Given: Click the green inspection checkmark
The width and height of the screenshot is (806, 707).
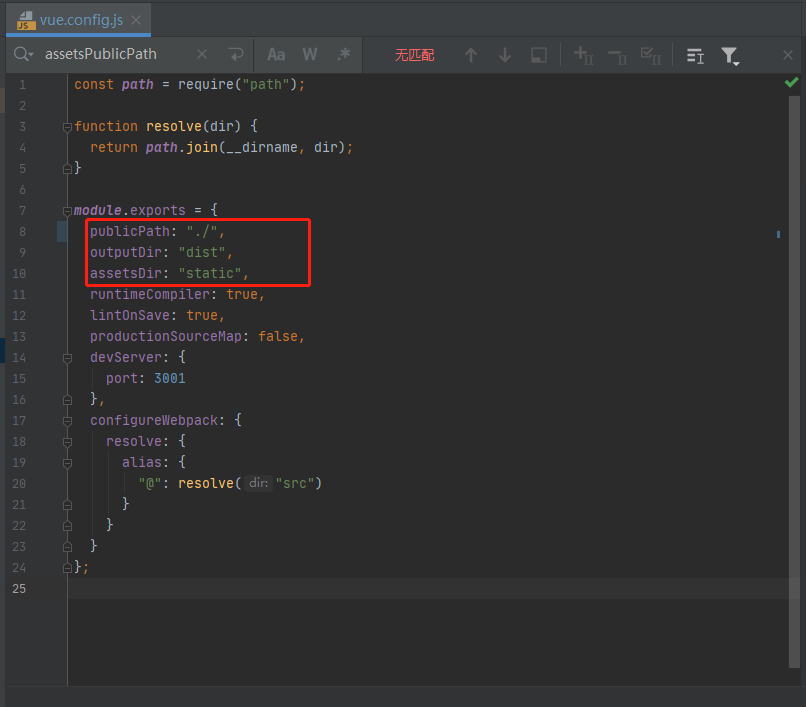Looking at the screenshot, I should (792, 82).
